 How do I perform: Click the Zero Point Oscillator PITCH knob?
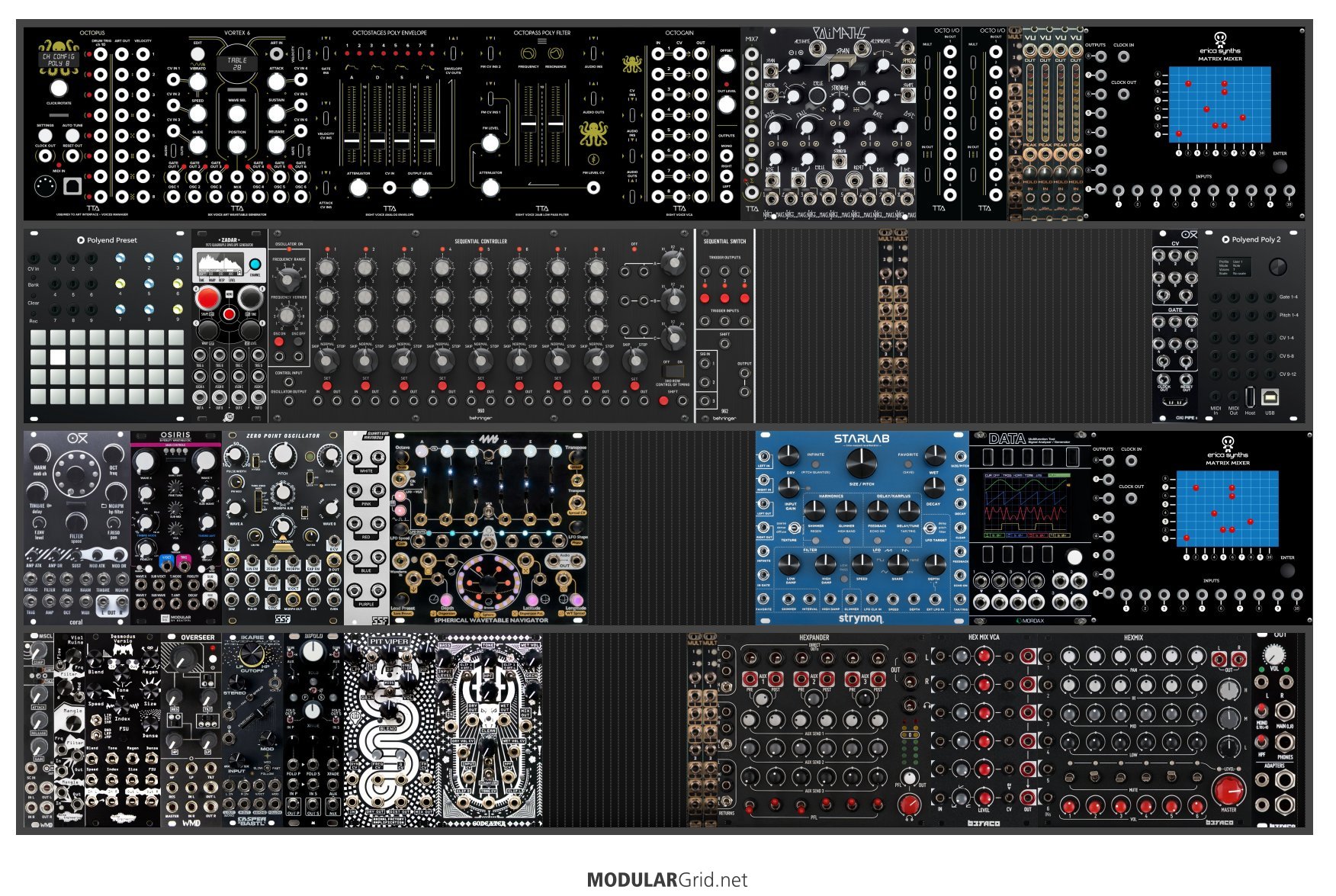(x=283, y=454)
